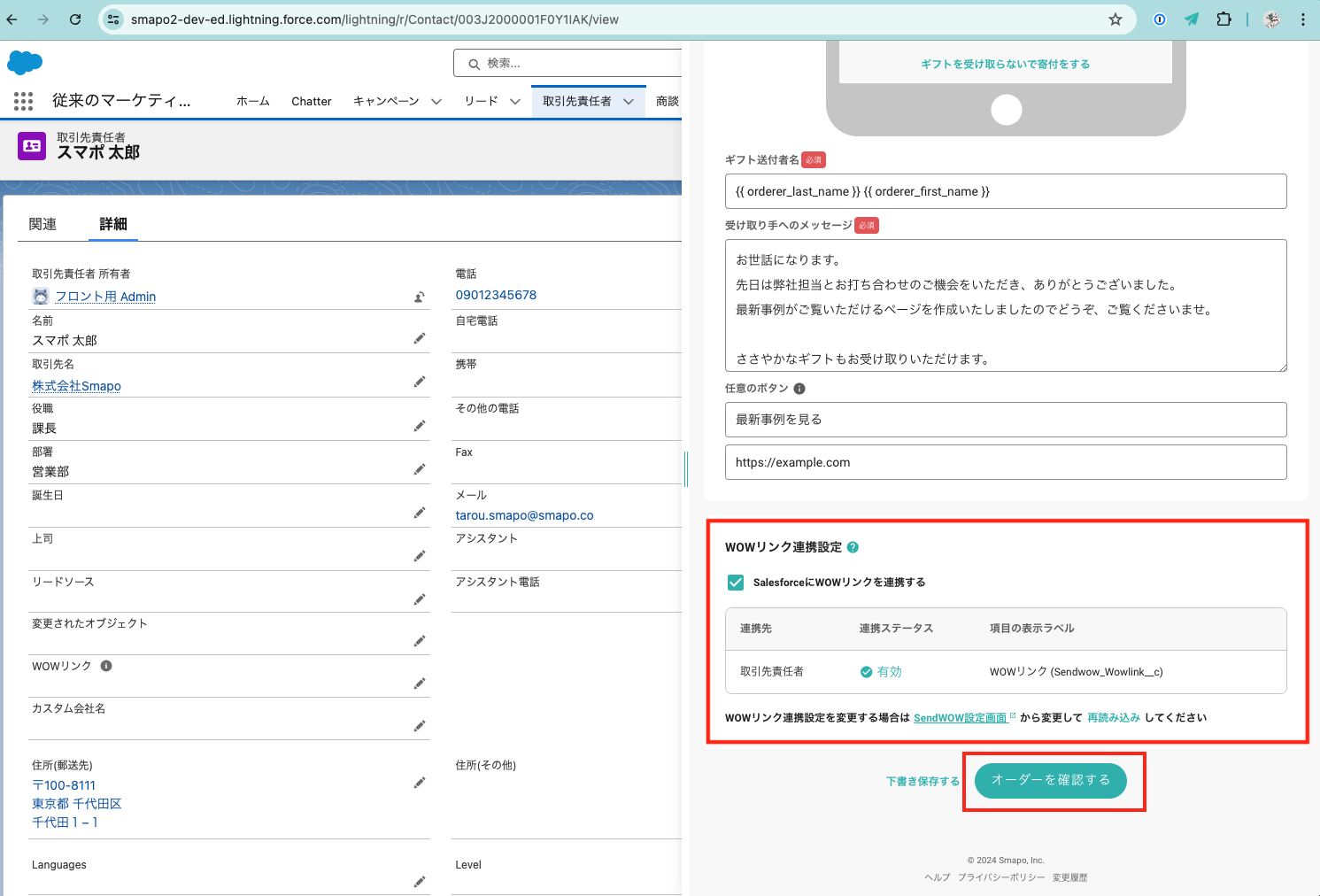Show info icon beside 任意のボタン

[x=799, y=389]
